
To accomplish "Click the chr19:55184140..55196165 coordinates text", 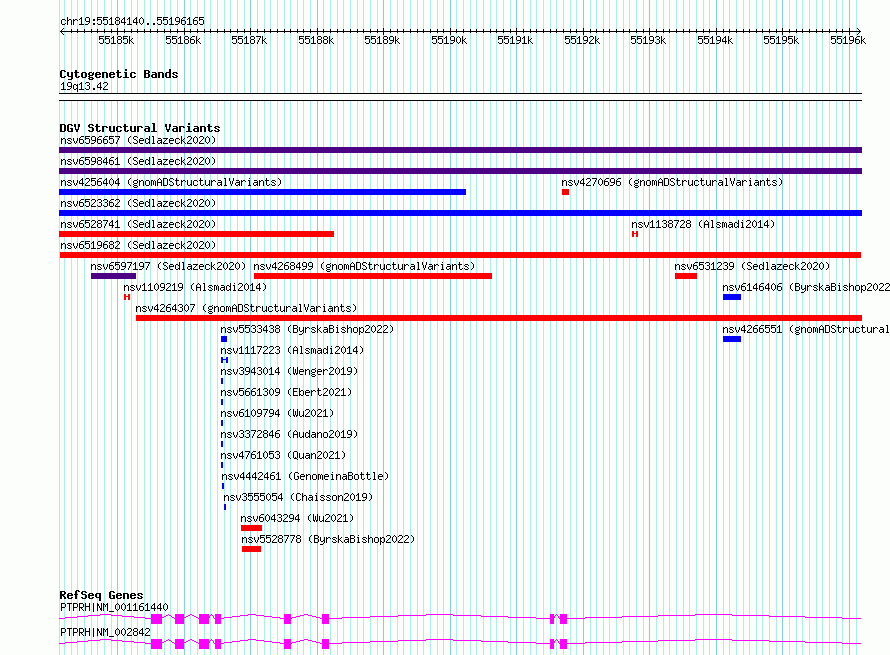I will [132, 21].
